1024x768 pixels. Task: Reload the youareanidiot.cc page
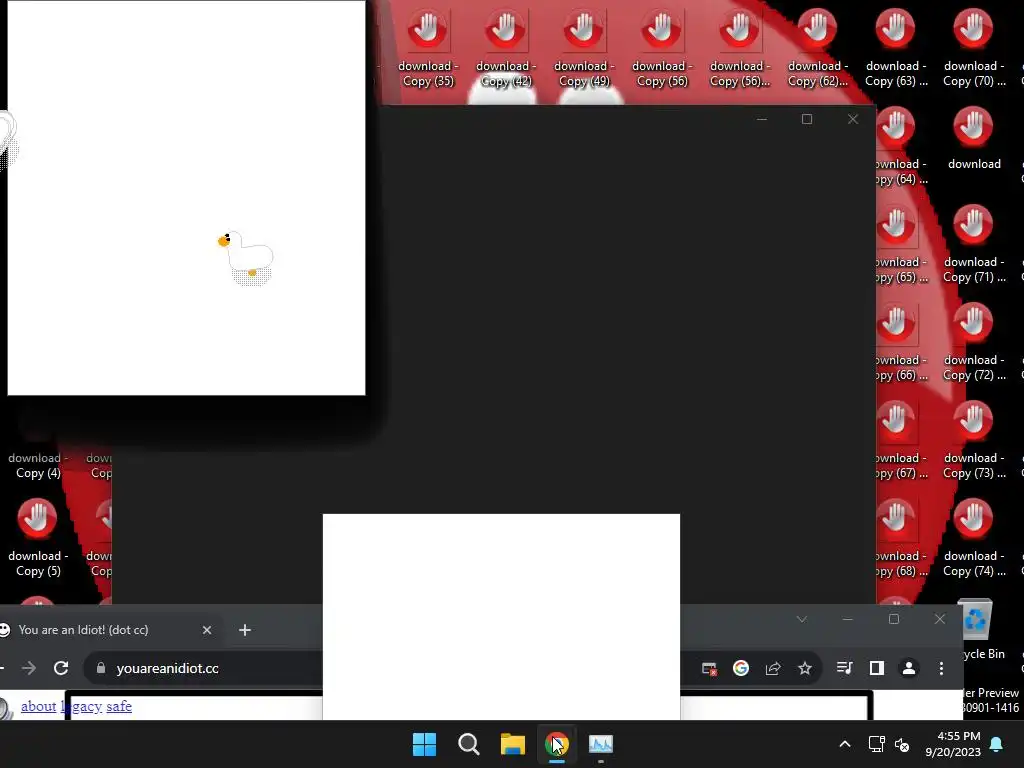pos(61,668)
